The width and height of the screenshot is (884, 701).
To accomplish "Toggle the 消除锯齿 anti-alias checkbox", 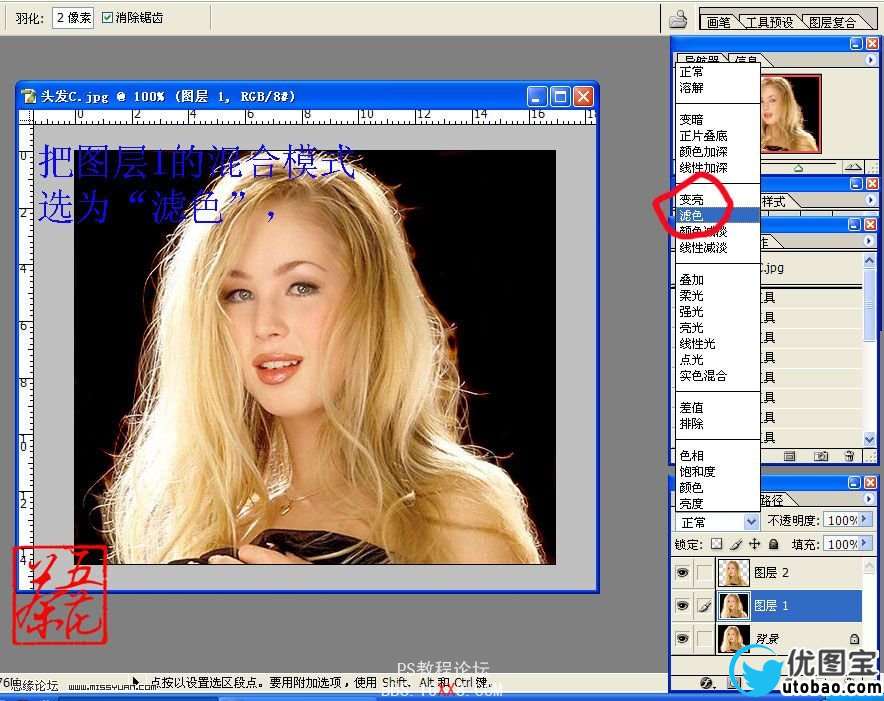I will (x=107, y=17).
